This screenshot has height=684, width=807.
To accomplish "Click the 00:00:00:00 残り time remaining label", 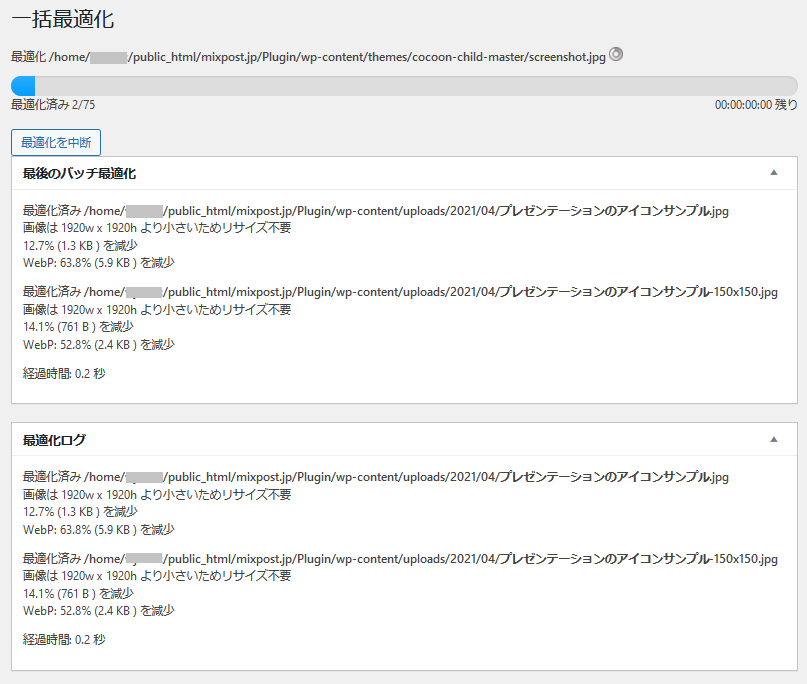I will point(756,104).
